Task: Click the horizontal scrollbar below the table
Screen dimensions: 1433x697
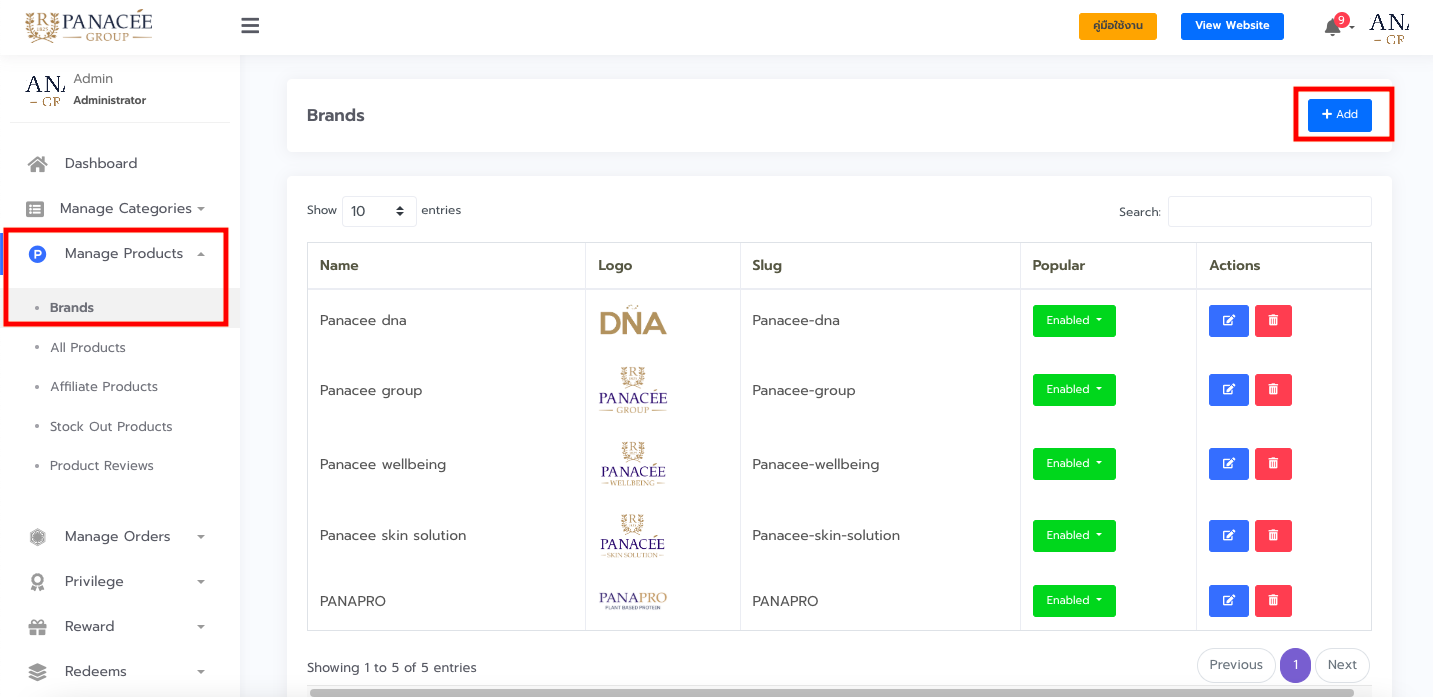Action: pos(832,692)
